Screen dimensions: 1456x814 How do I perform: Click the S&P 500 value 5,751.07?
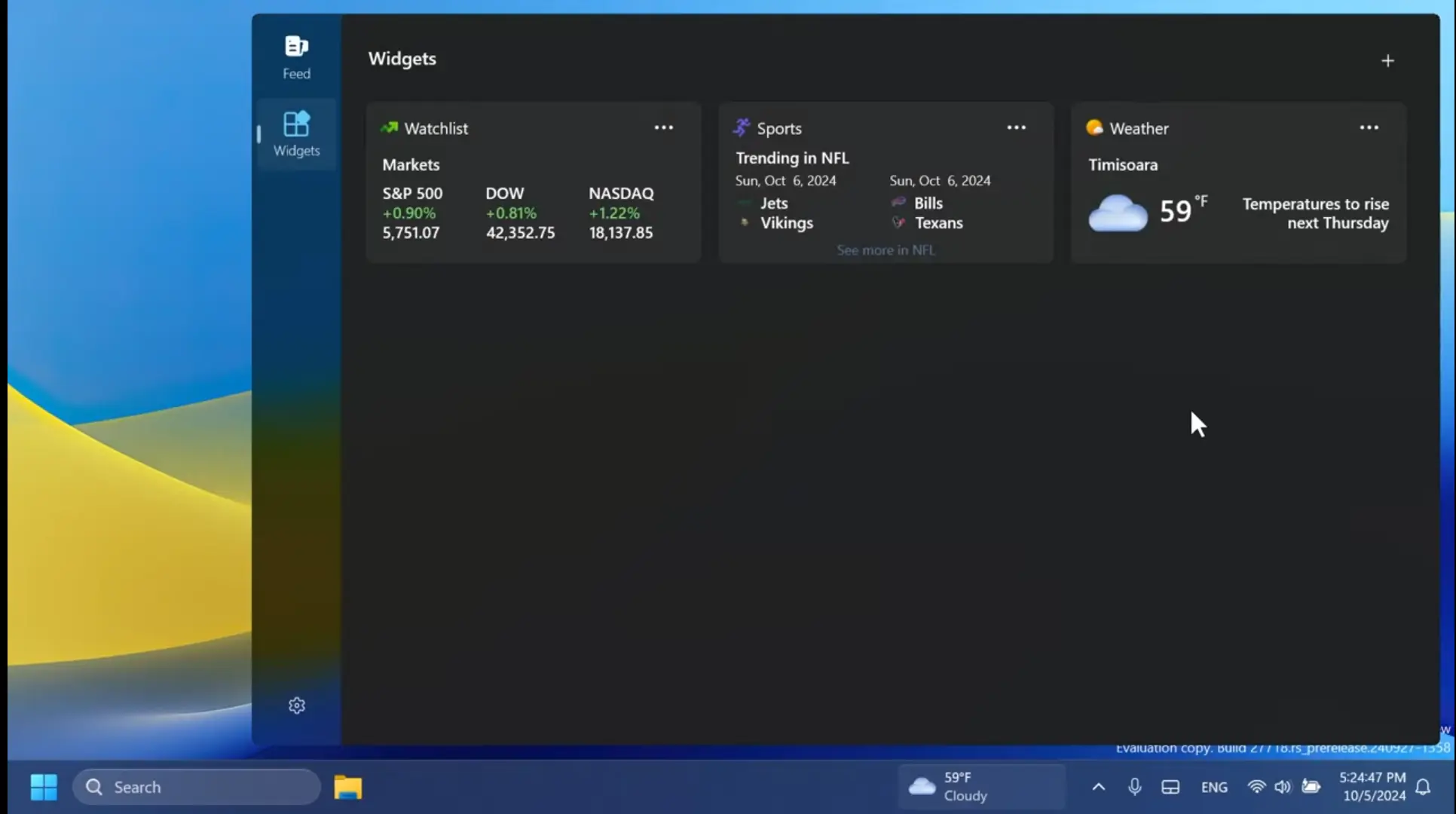click(x=411, y=233)
